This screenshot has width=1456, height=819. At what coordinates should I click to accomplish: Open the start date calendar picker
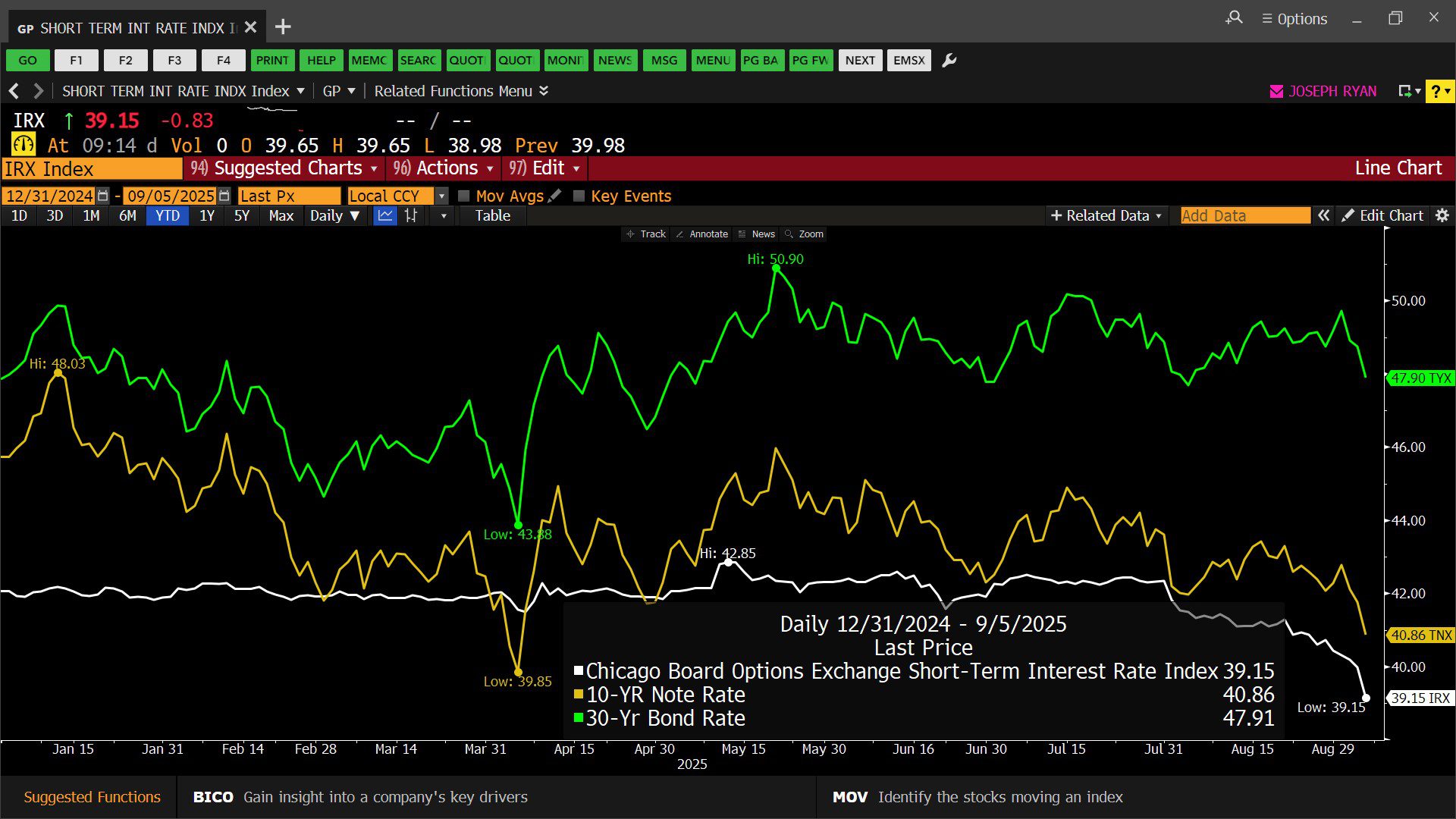(103, 196)
